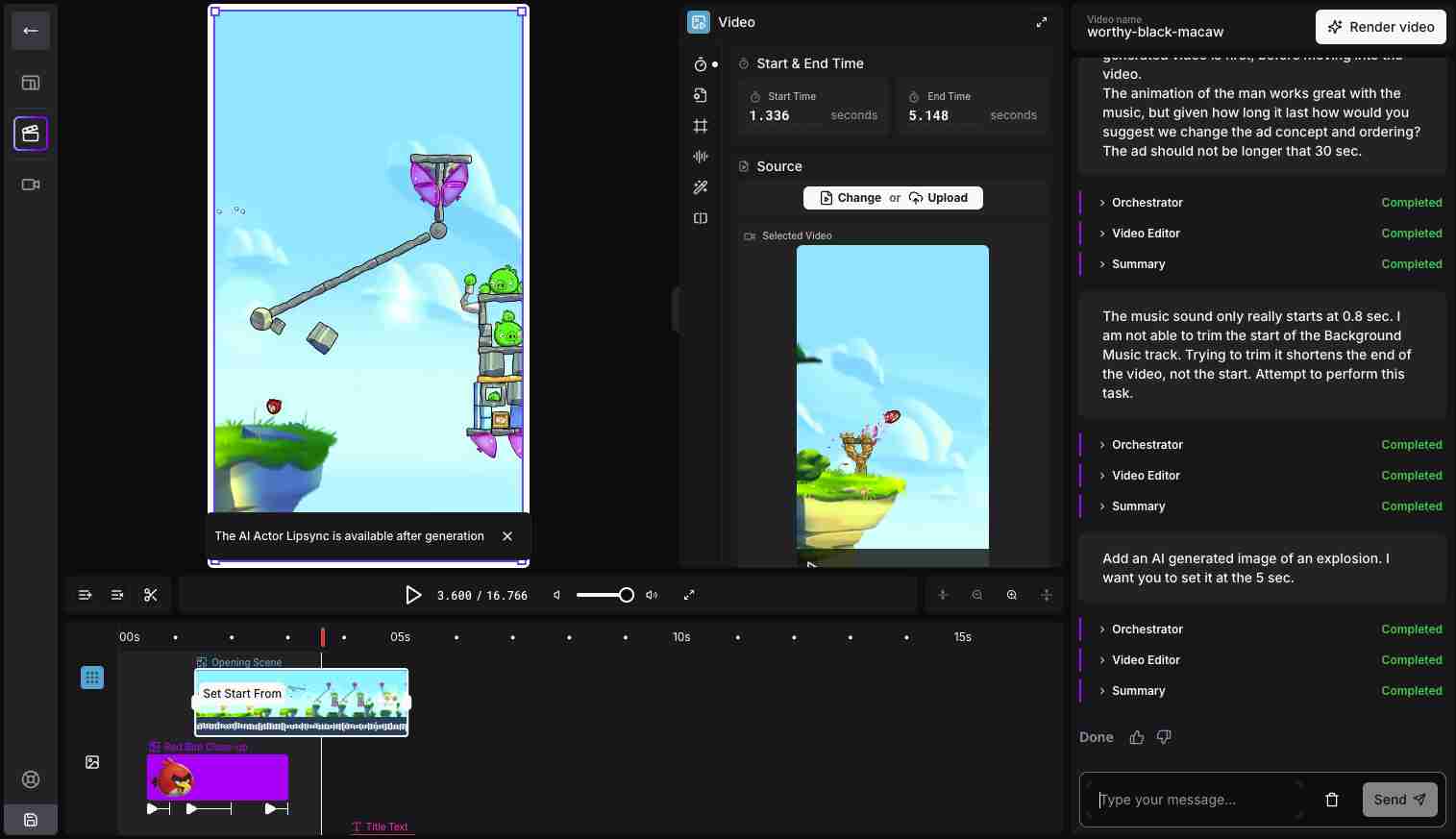Open the camera tab in left sidebar
The width and height of the screenshot is (1456, 839).
coord(31,185)
